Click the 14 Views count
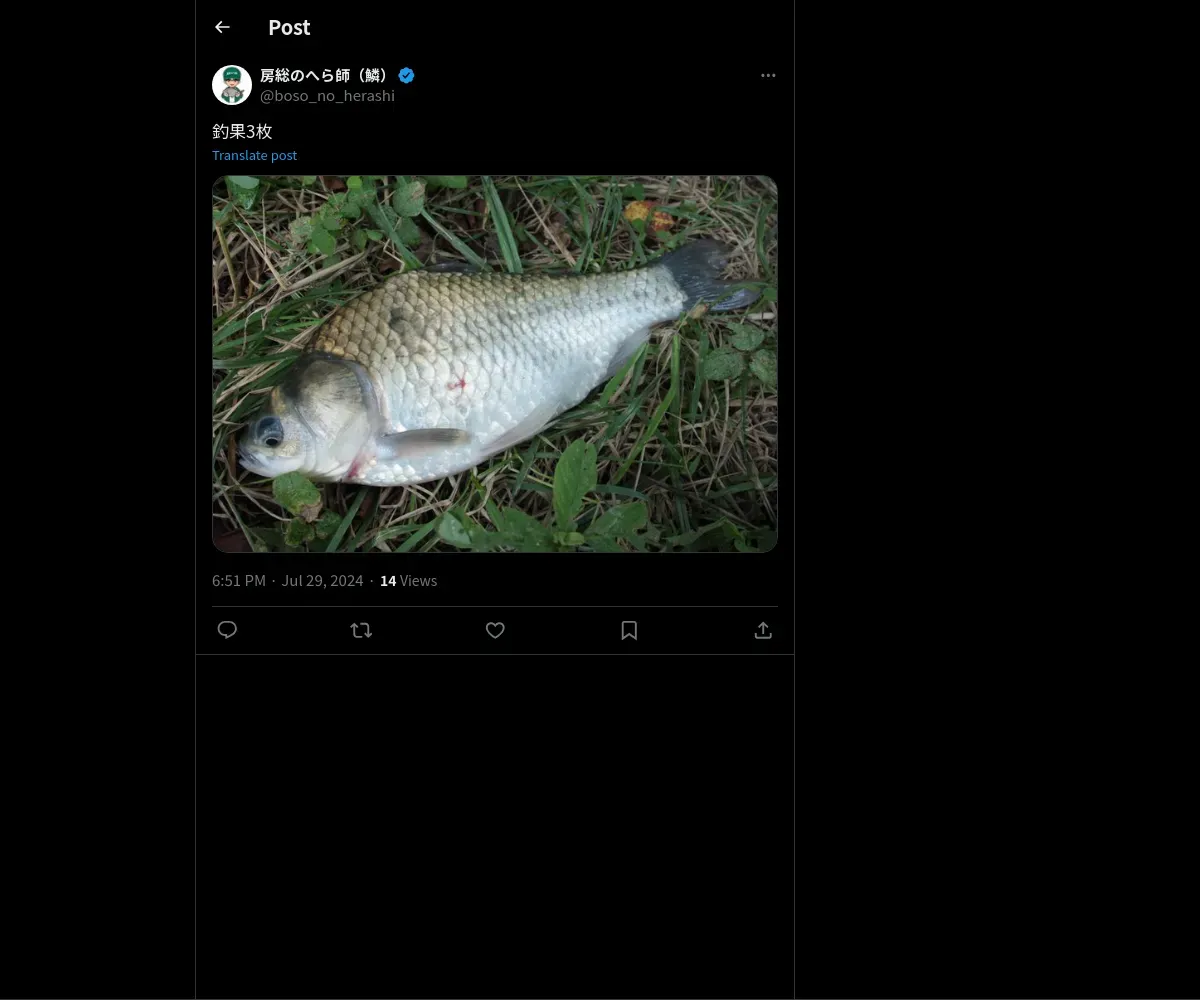1200x1000 pixels. pos(408,581)
